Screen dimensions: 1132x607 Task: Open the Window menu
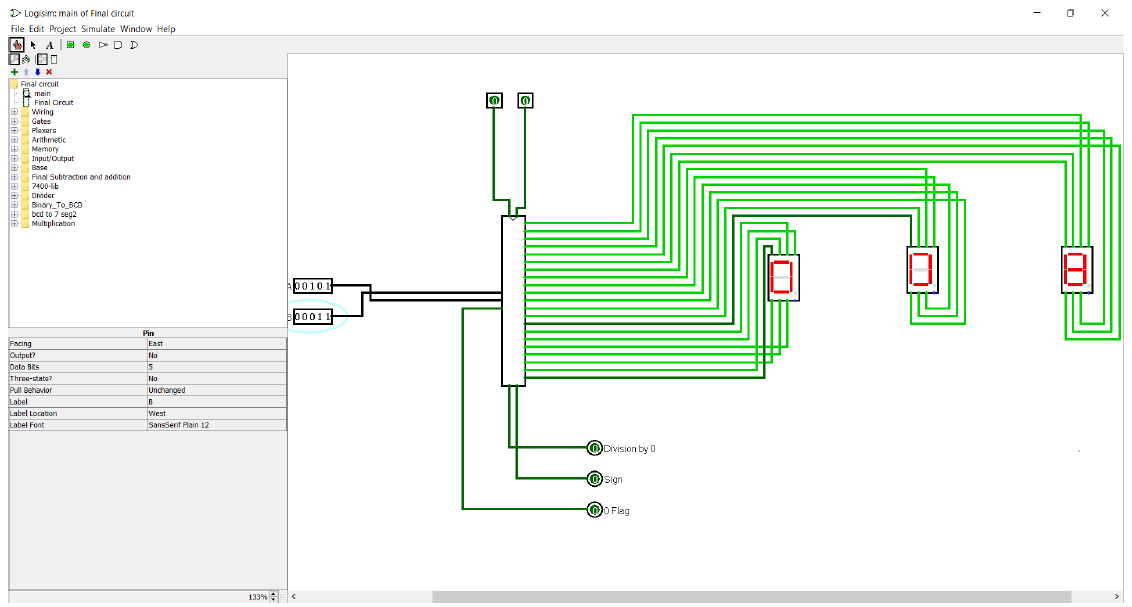[x=136, y=29]
